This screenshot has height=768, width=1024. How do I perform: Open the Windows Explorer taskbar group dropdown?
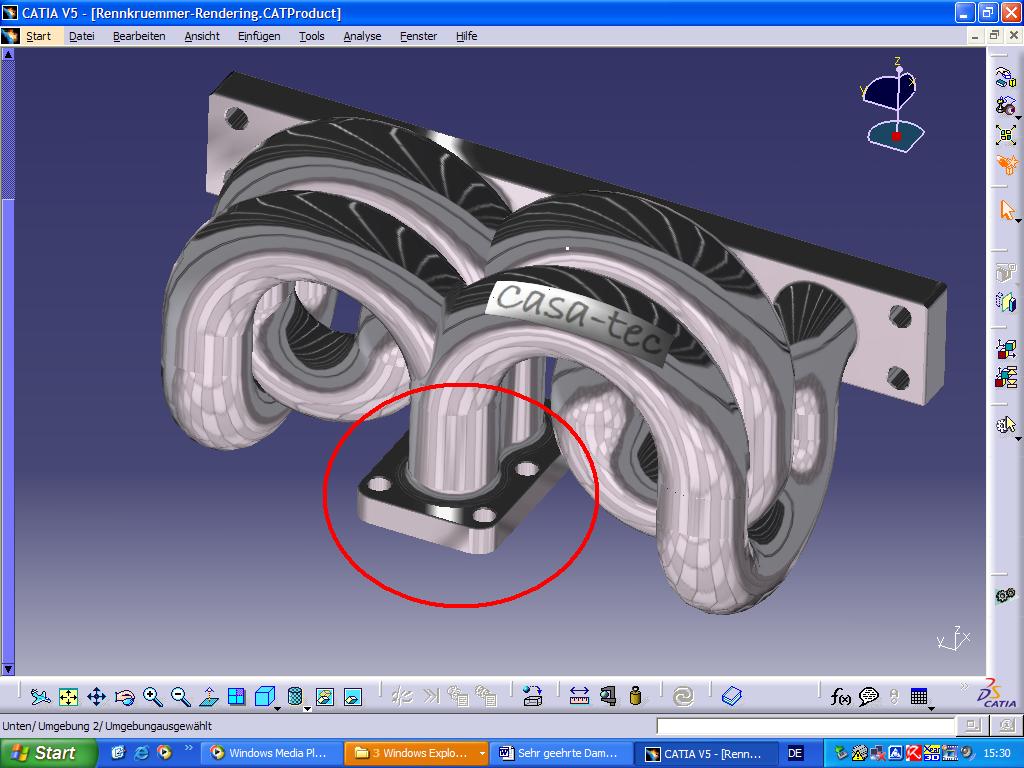[x=482, y=754]
